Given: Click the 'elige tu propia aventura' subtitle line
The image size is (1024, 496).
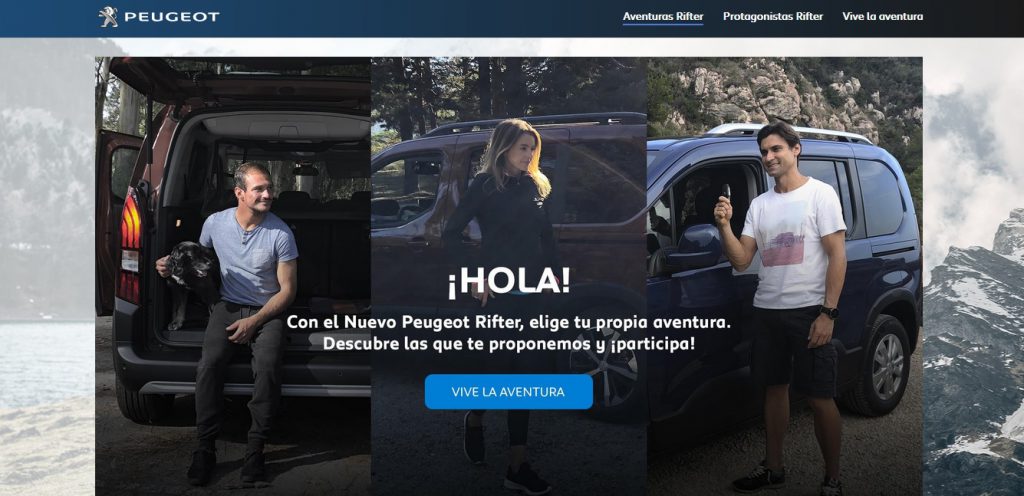Looking at the screenshot, I should (509, 322).
